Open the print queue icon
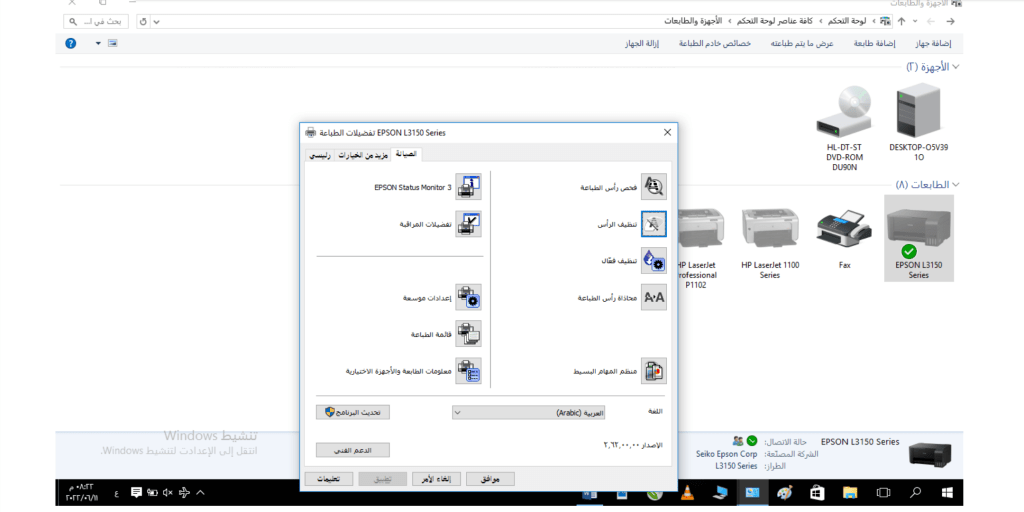1024x512 pixels. point(468,334)
